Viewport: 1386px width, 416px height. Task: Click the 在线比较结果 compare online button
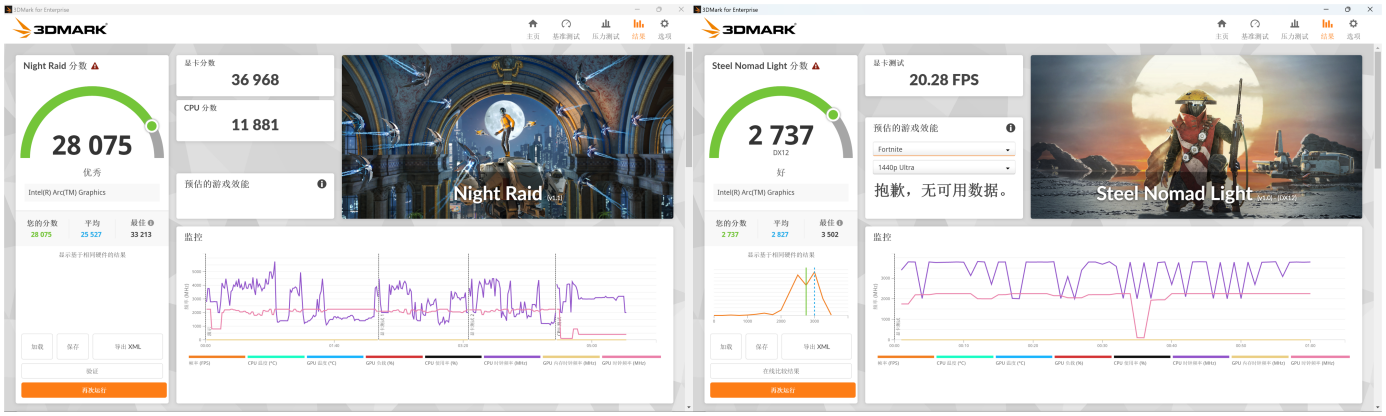point(781,370)
